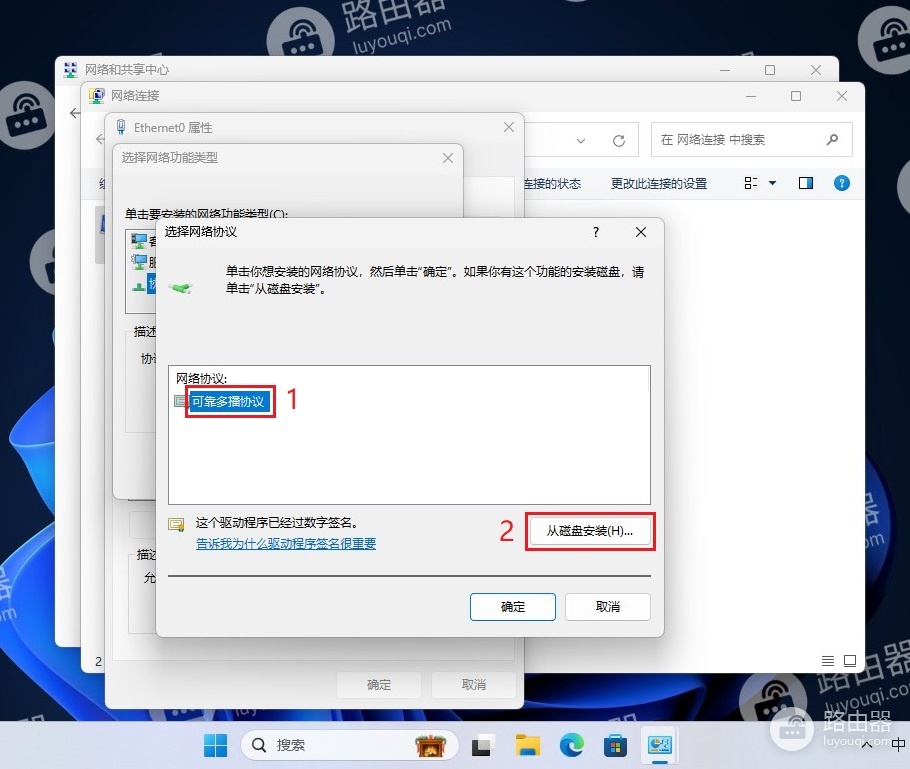Click the 网络和共享中心 title bar icon

(71, 70)
